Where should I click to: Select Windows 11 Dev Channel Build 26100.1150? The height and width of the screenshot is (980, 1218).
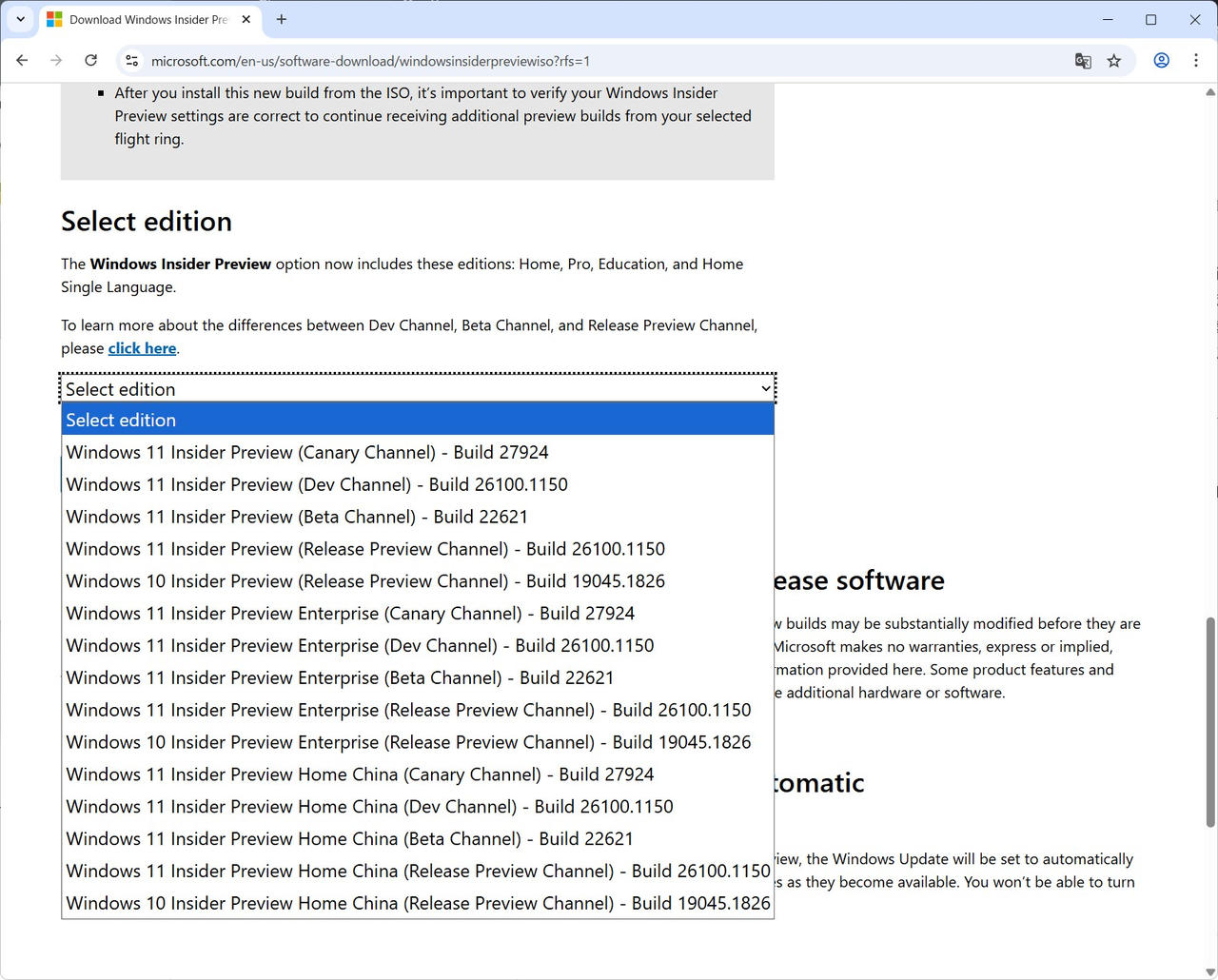418,484
